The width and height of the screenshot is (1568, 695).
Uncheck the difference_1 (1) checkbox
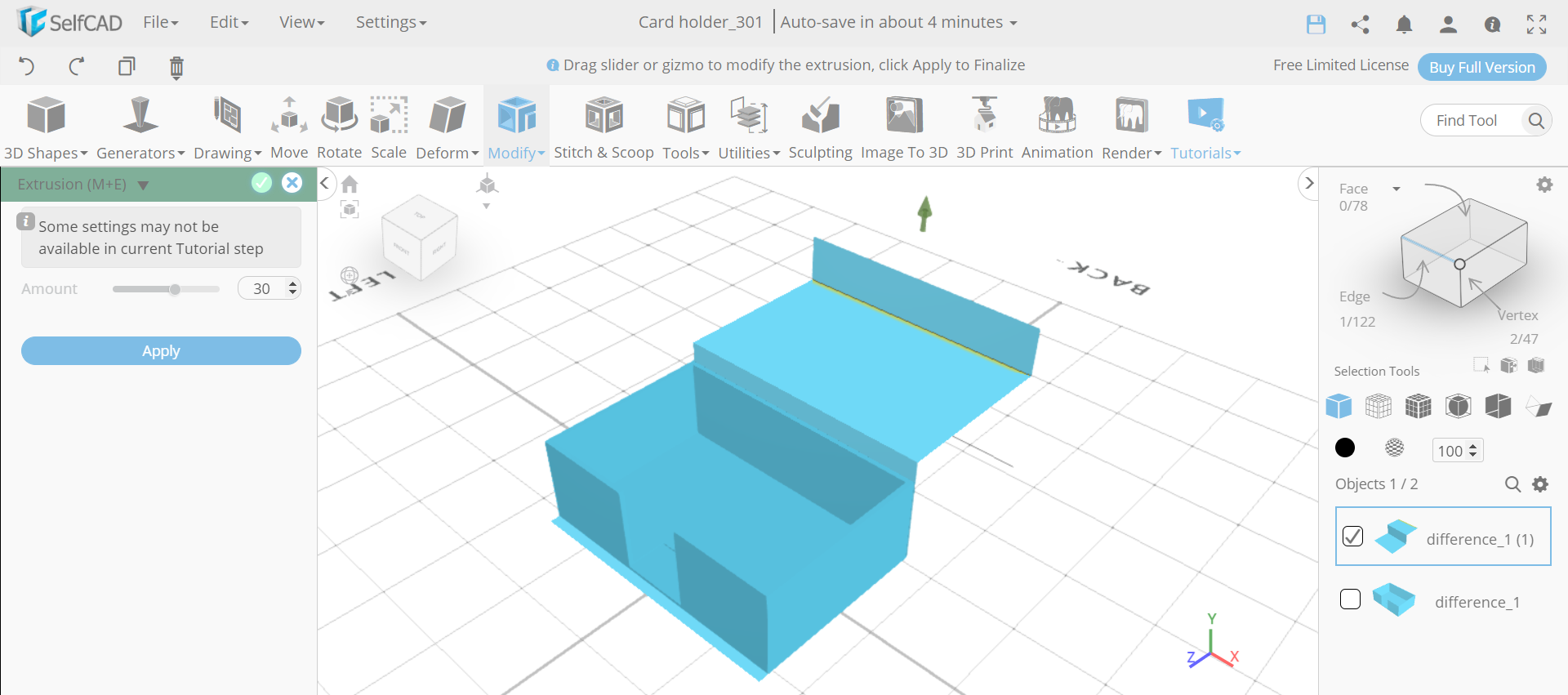pyautogui.click(x=1353, y=536)
